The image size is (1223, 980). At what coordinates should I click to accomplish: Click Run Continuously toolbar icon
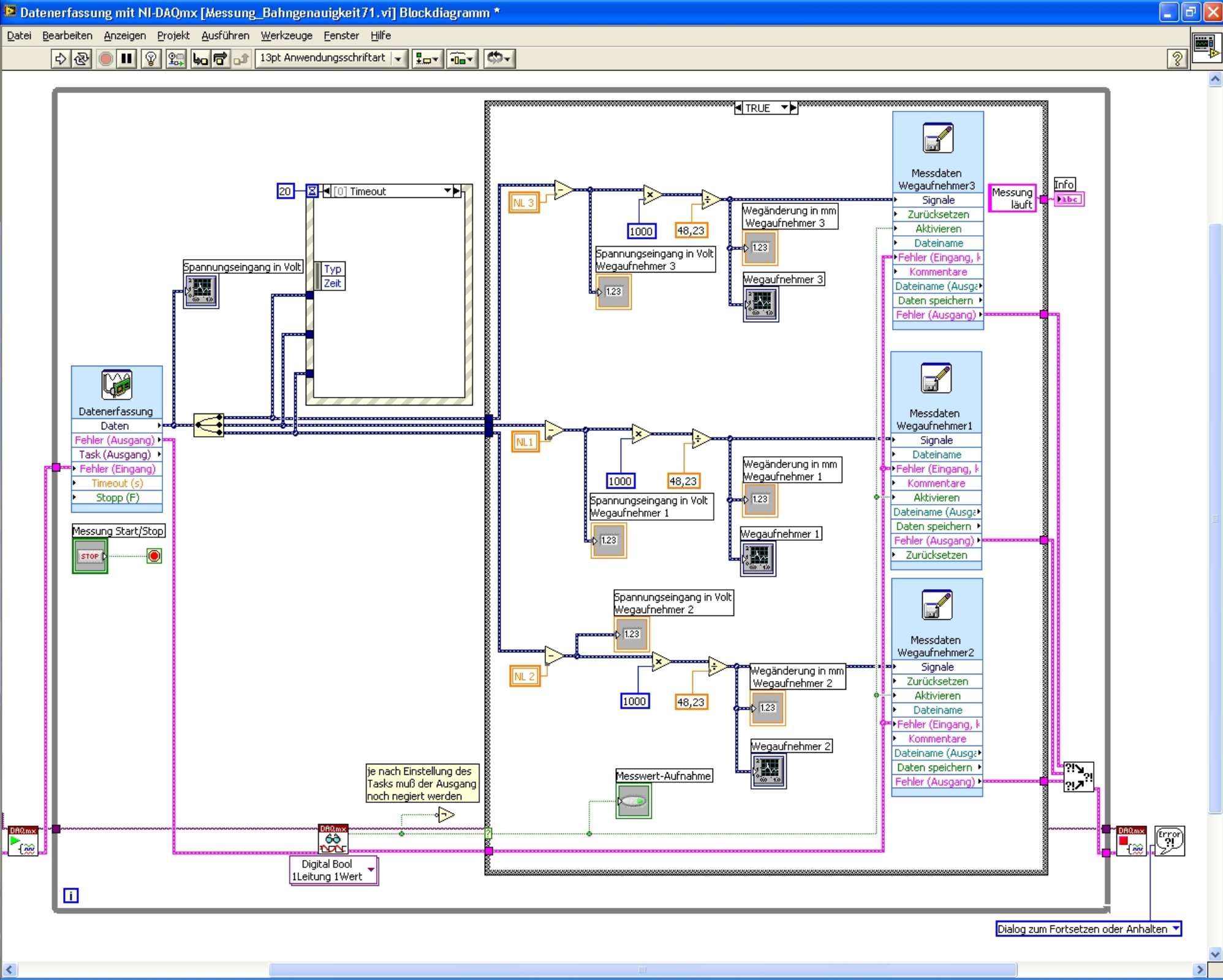81,59
